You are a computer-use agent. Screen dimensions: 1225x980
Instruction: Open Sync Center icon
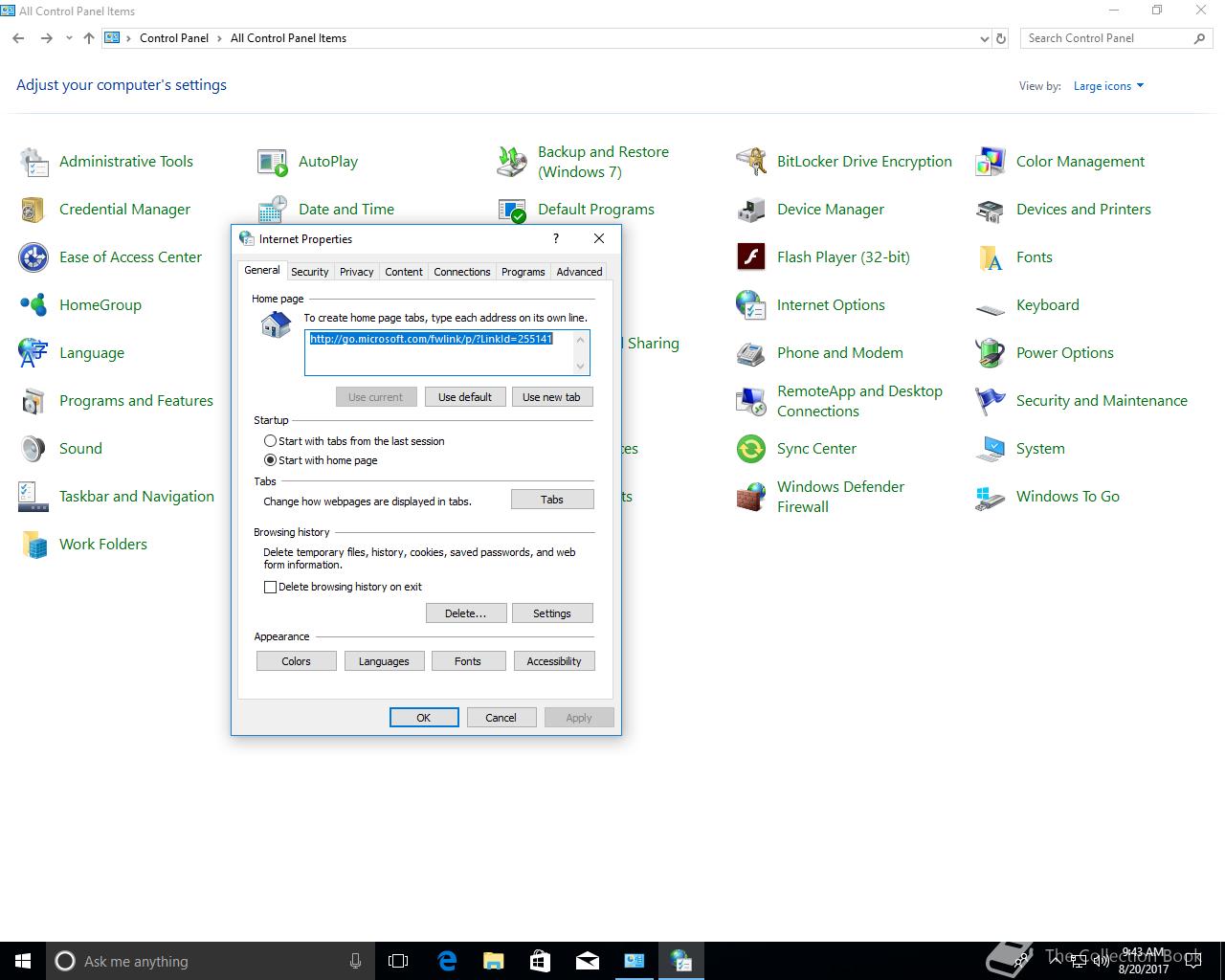click(751, 449)
